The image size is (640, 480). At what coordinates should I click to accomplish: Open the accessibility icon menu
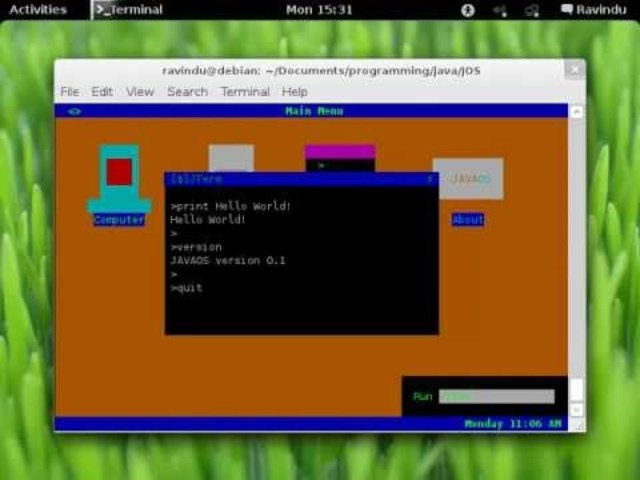(468, 10)
